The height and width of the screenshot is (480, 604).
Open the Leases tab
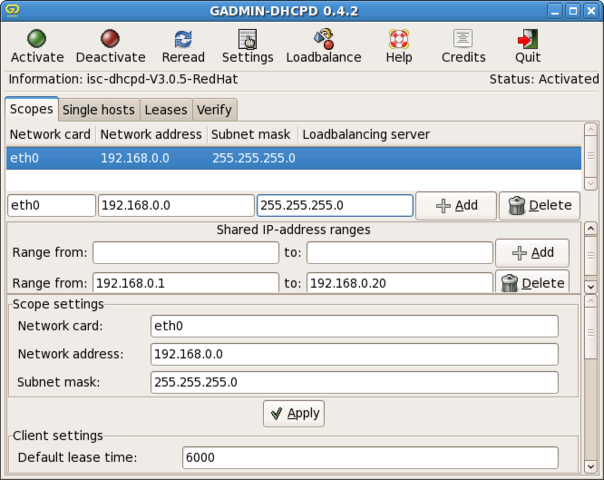click(166, 110)
